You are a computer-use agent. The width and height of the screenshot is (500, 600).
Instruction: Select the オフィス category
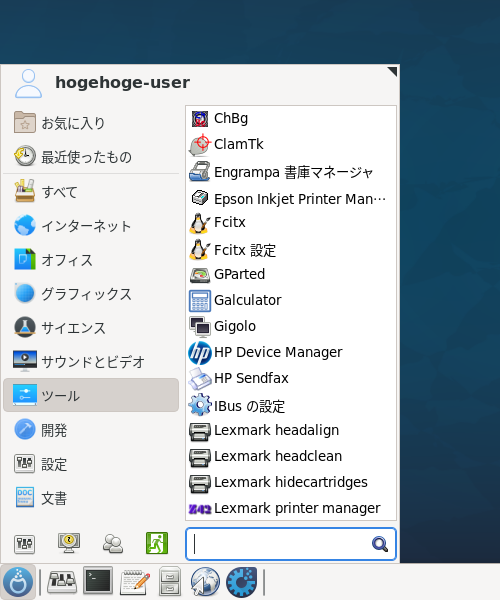point(91,260)
